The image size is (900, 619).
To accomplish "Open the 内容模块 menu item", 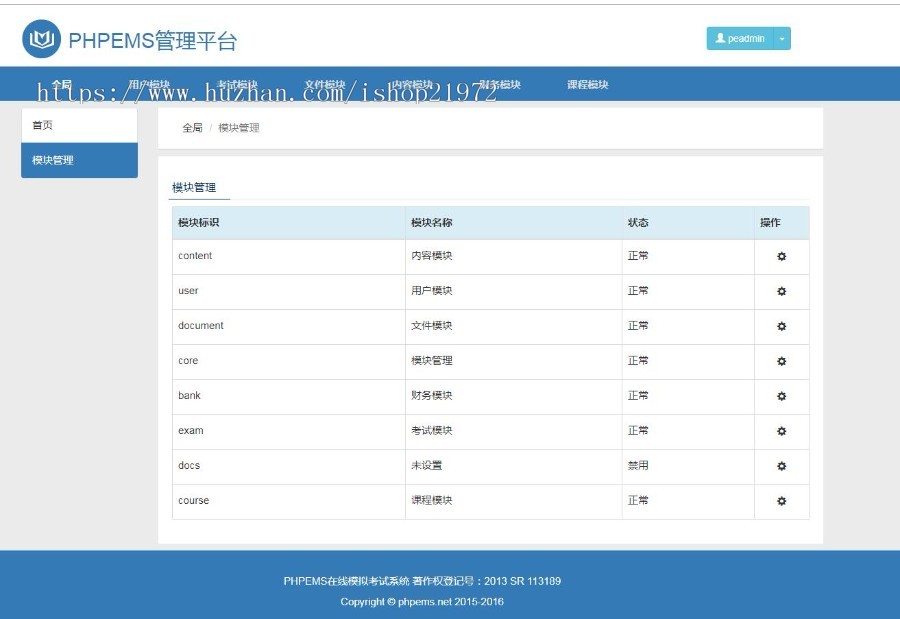I will (x=413, y=85).
